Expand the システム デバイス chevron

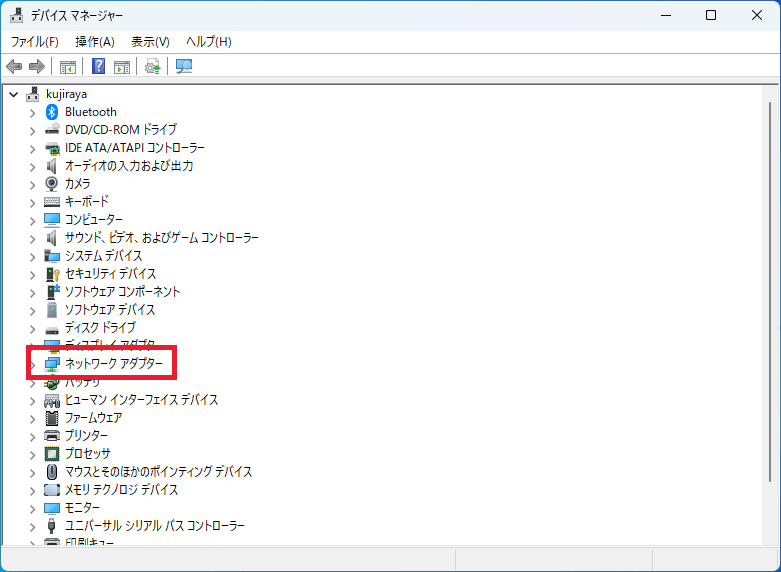[33, 257]
